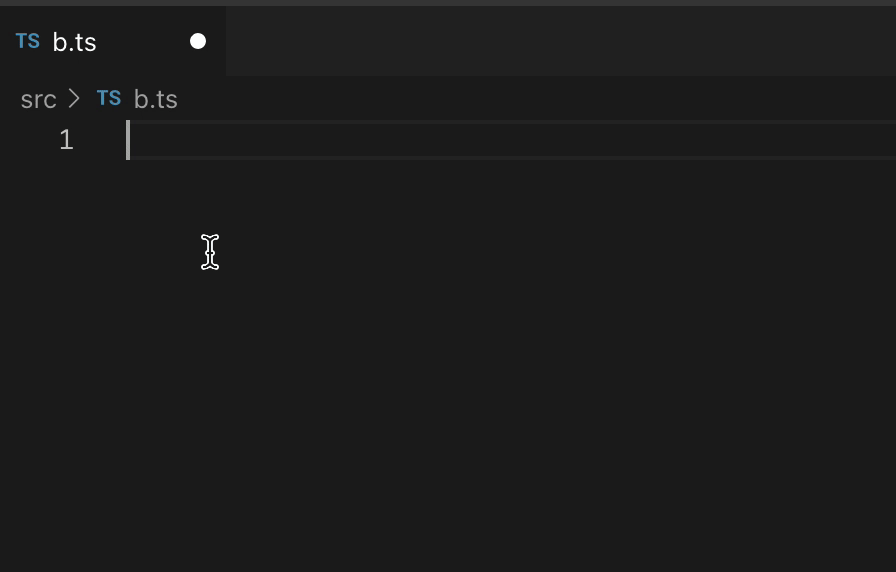Click the chevron separator after src breadcrumb

coord(74,99)
